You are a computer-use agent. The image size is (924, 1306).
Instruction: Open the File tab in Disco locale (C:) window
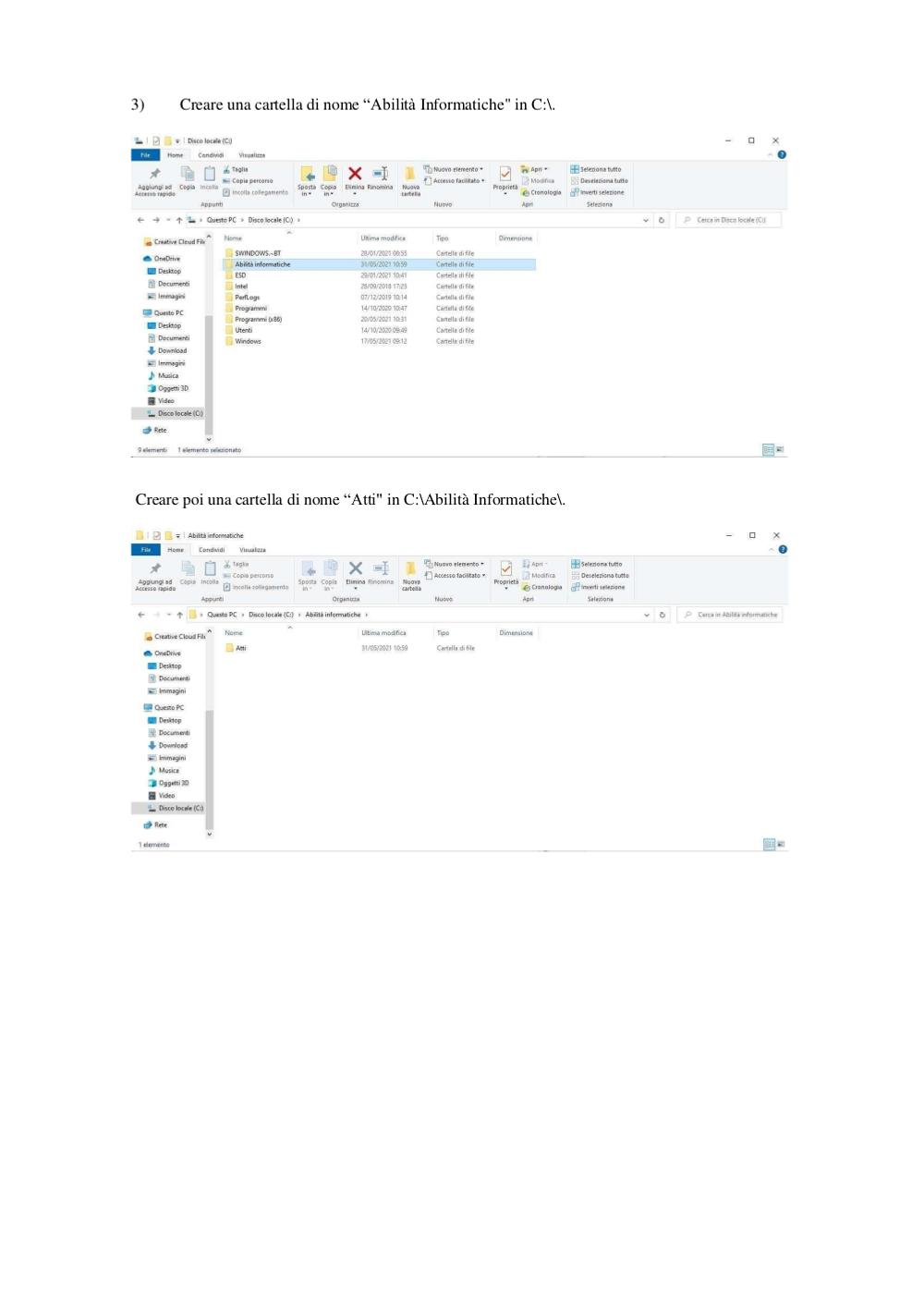click(x=146, y=155)
